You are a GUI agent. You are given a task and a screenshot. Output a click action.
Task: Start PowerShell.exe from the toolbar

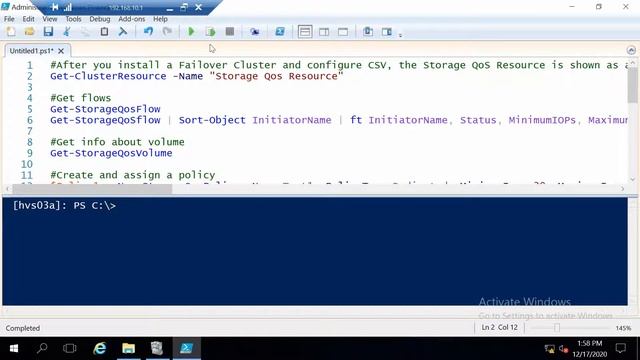(x=280, y=31)
